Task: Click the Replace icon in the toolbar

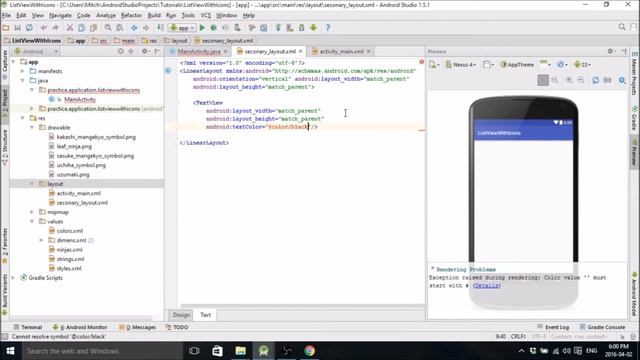Action: (x=120, y=28)
